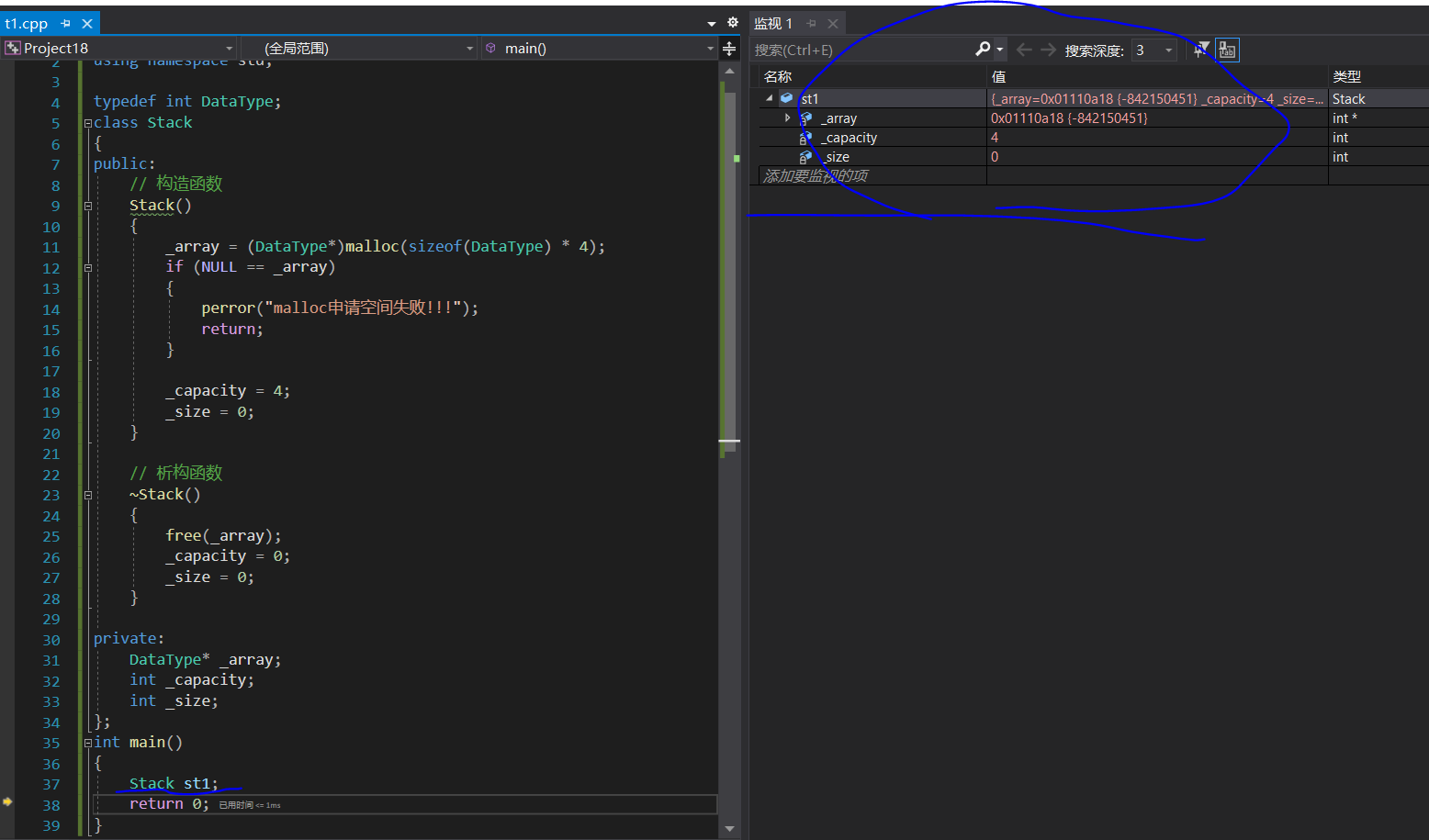This screenshot has width=1429, height=840.
Task: Click the return 0; code line
Action: pos(169,803)
